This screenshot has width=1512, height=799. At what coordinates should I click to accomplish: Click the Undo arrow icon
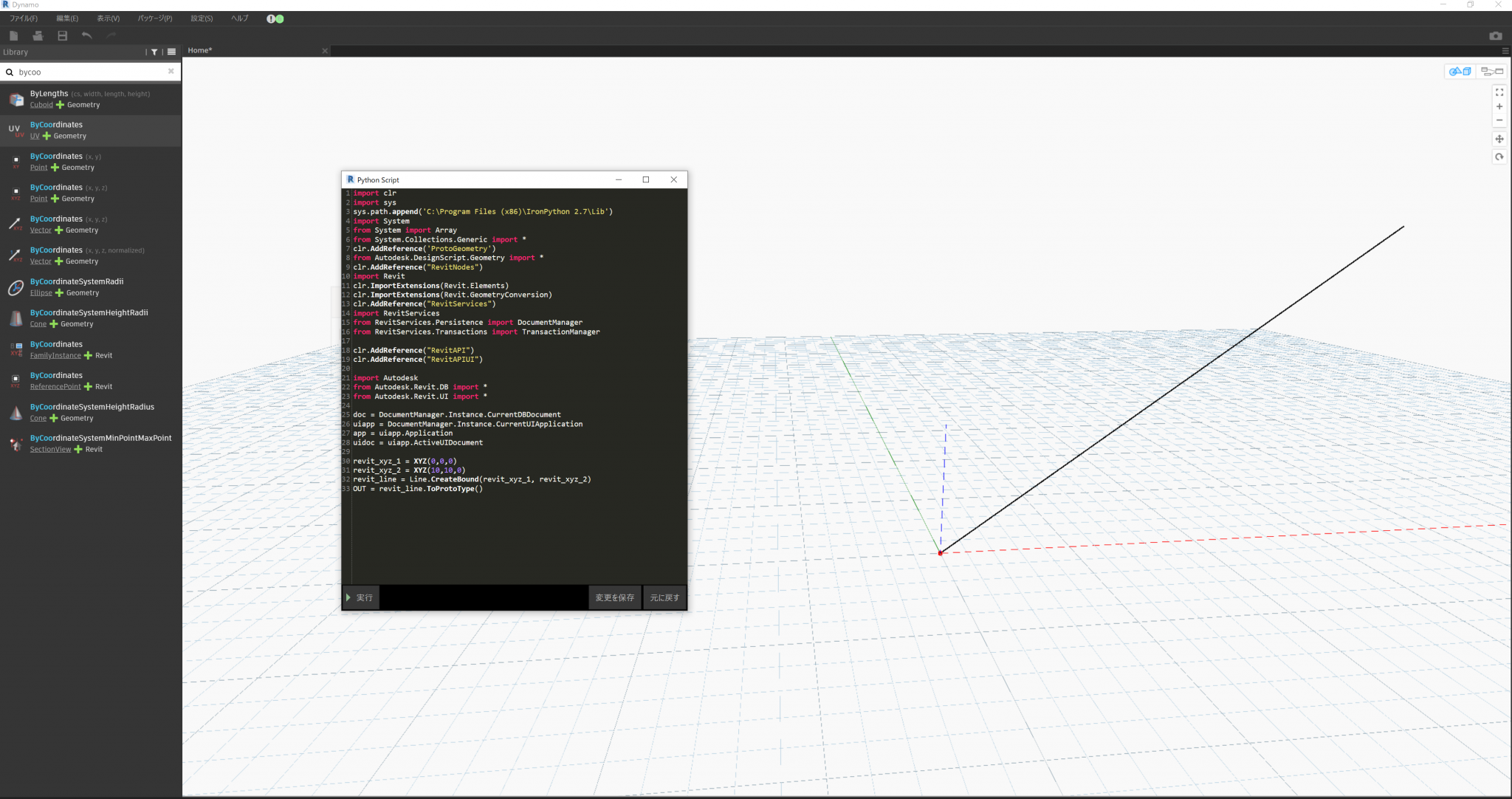pyautogui.click(x=87, y=35)
